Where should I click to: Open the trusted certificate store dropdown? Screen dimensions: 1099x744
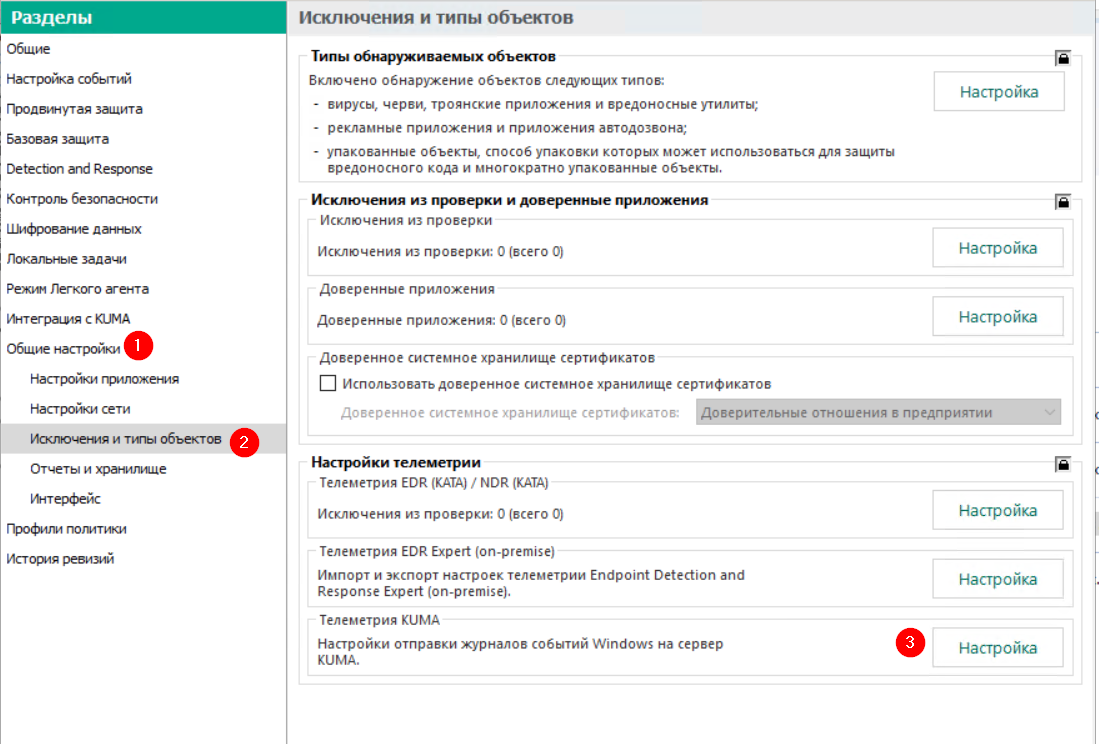click(878, 412)
